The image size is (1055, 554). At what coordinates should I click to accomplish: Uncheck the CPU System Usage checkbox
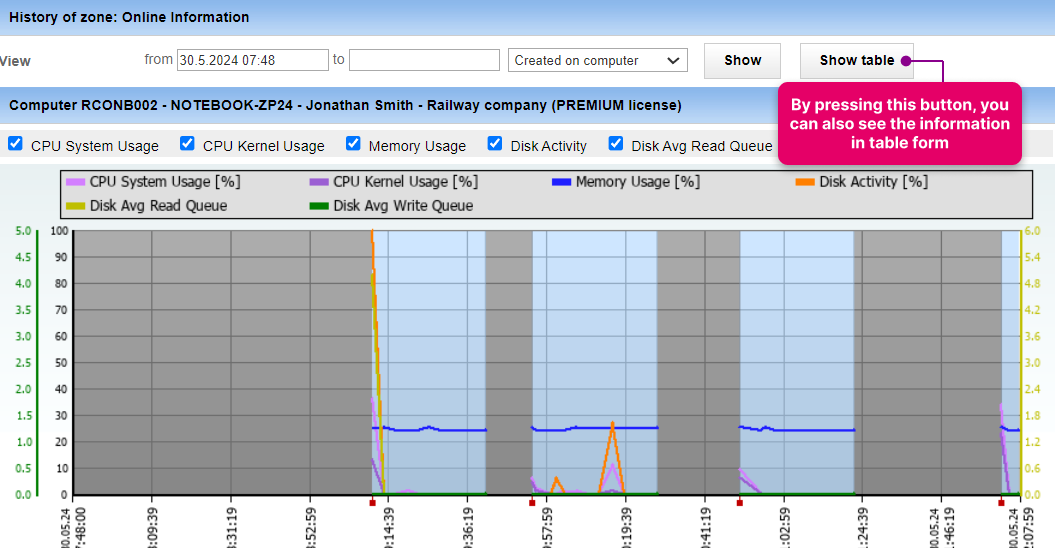(x=15, y=143)
